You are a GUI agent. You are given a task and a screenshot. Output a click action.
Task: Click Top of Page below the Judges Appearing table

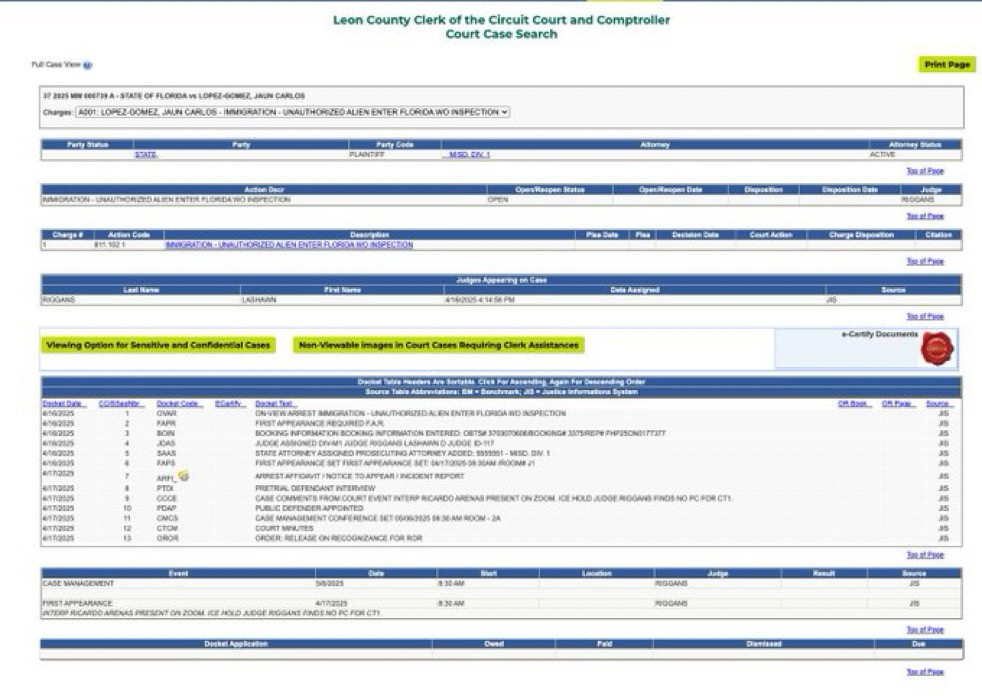[x=925, y=316]
